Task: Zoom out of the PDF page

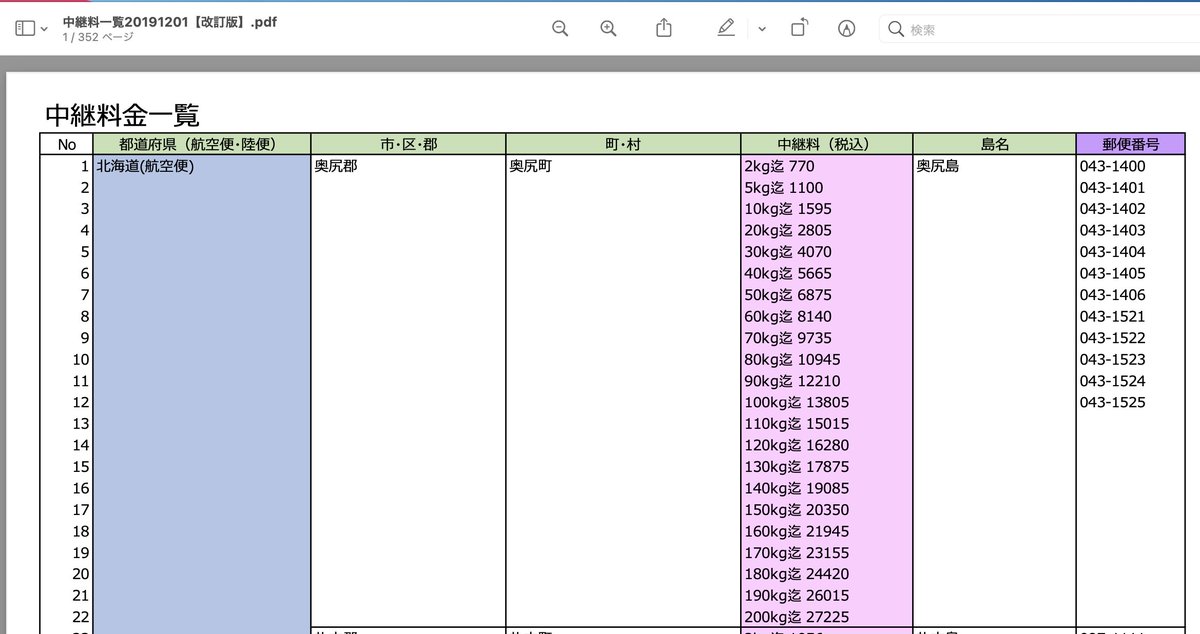Action: (560, 29)
